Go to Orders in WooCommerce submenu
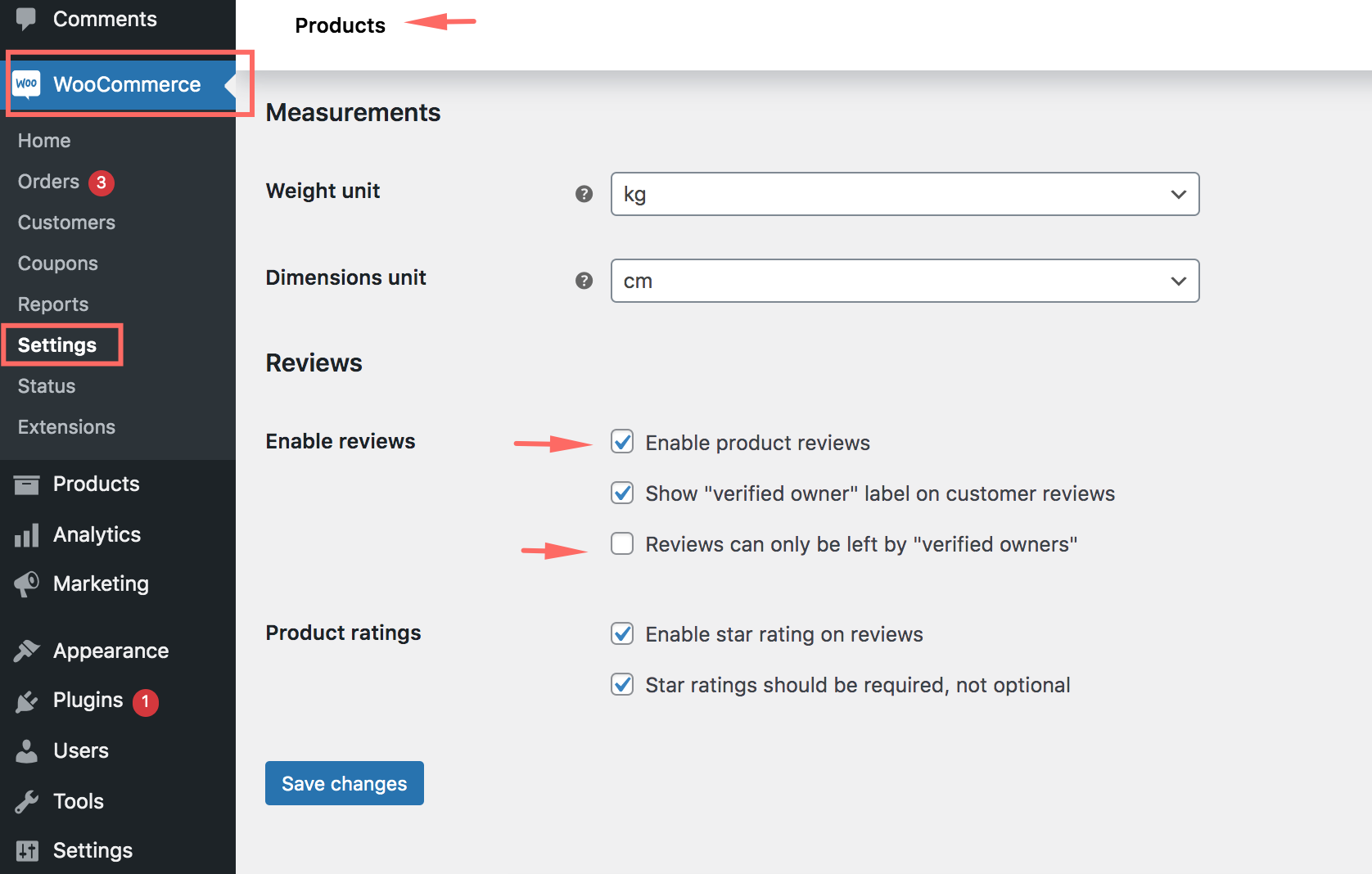This screenshot has height=874, width=1372. tap(49, 182)
